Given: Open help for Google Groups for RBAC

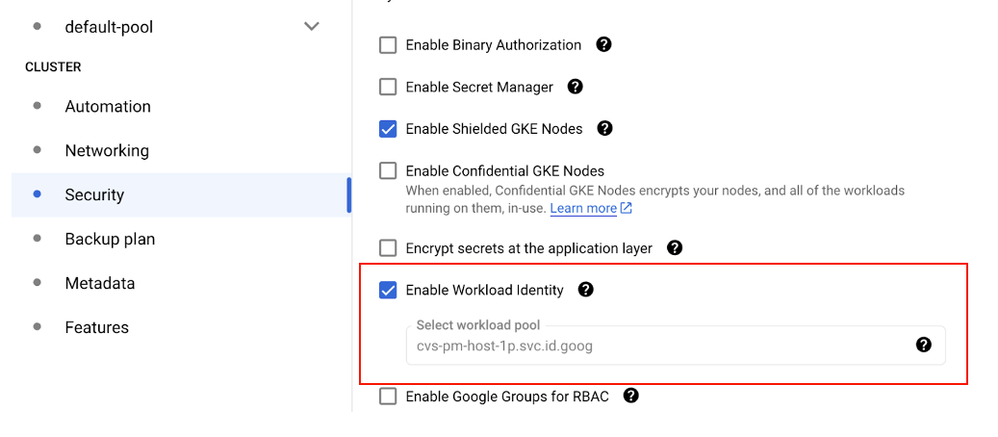Looking at the screenshot, I should (631, 396).
